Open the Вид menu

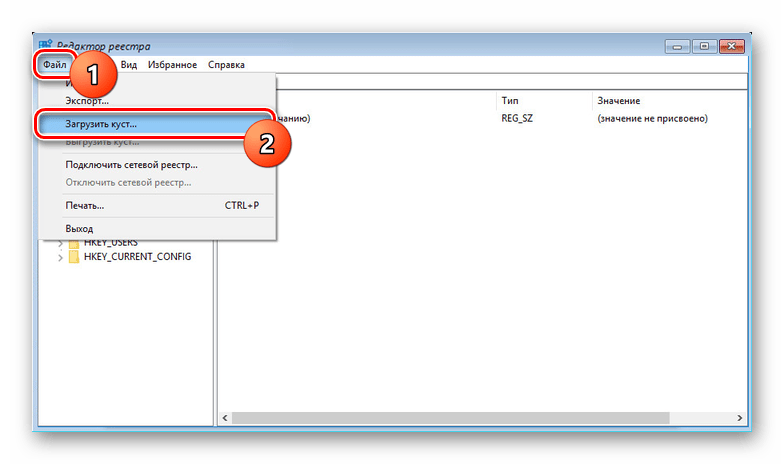pyautogui.click(x=128, y=64)
